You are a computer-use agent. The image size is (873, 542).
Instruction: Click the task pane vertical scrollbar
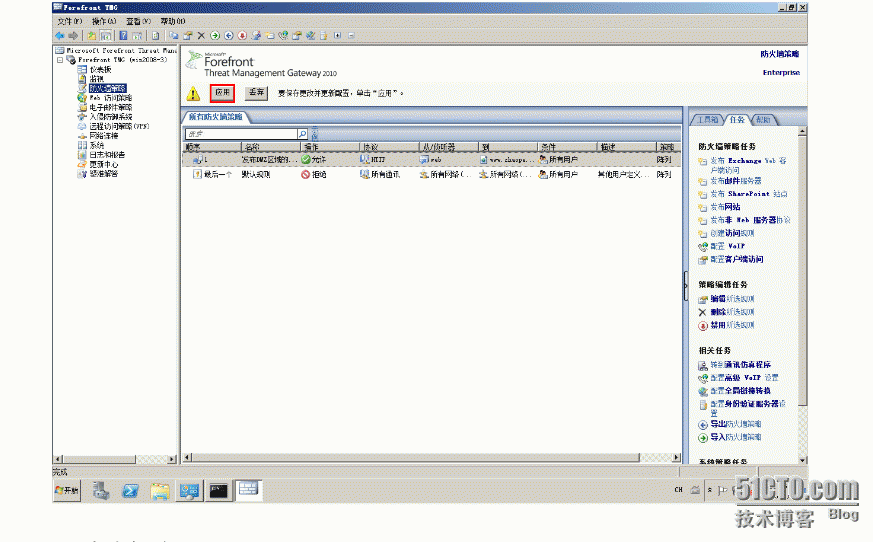point(802,295)
